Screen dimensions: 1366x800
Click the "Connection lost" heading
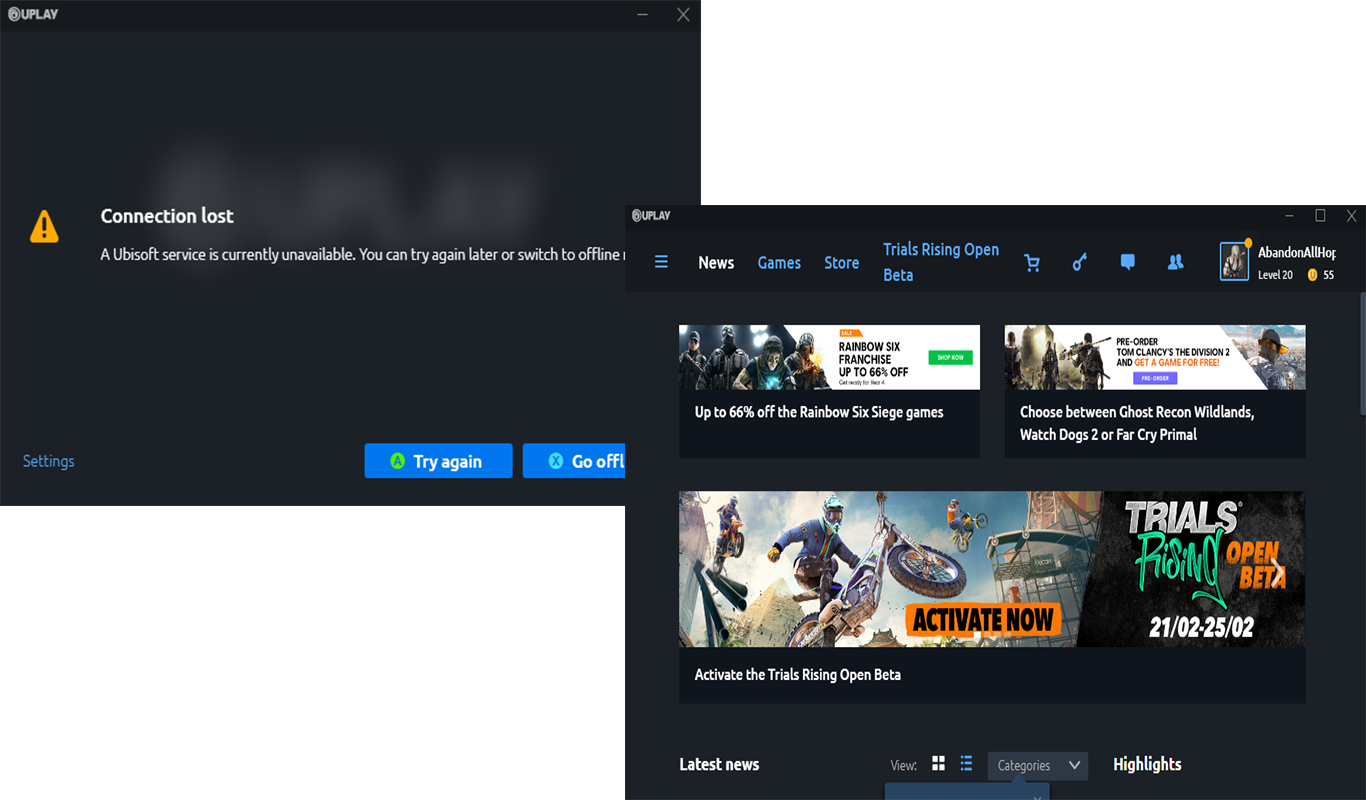click(x=167, y=216)
